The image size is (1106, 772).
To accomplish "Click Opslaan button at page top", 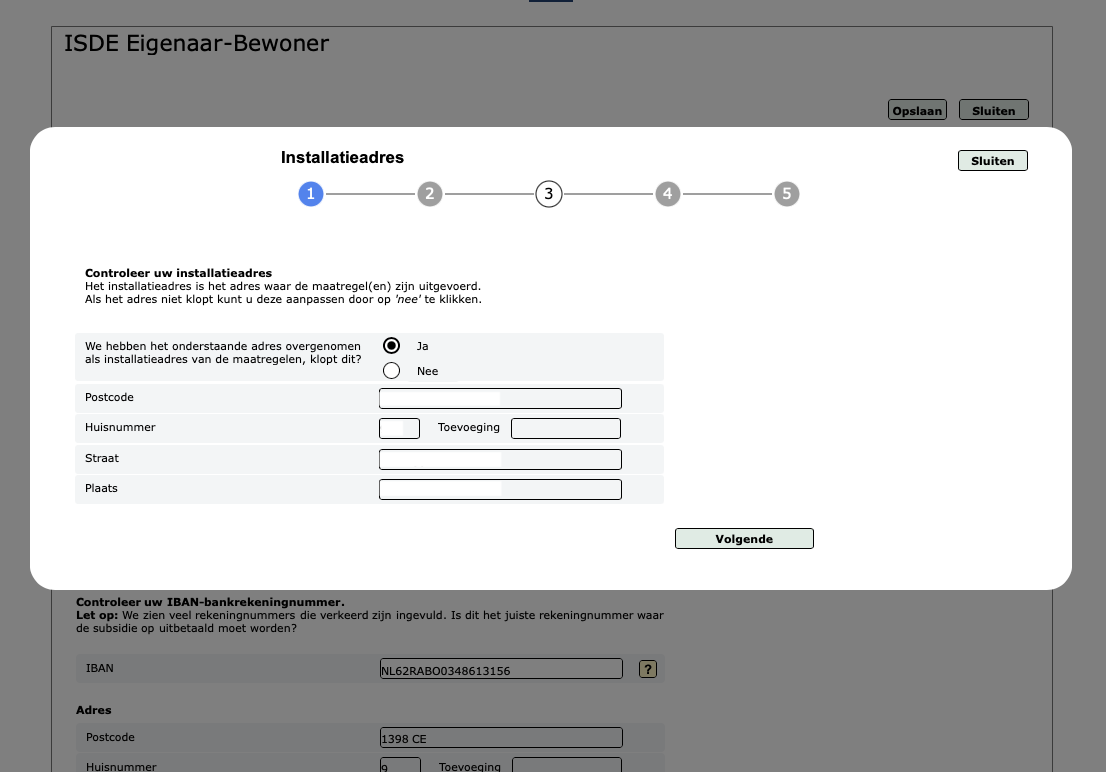I will point(917,111).
